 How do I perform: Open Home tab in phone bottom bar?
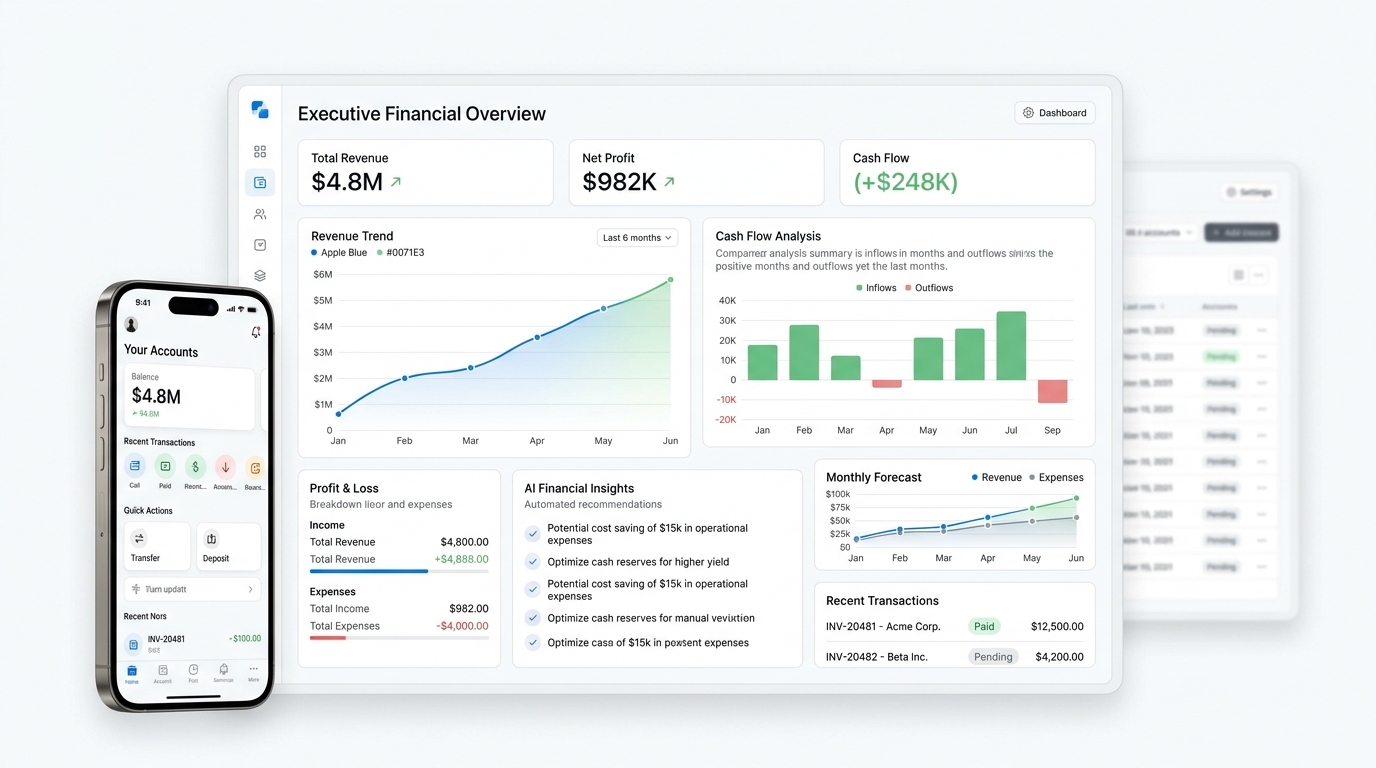tap(131, 674)
